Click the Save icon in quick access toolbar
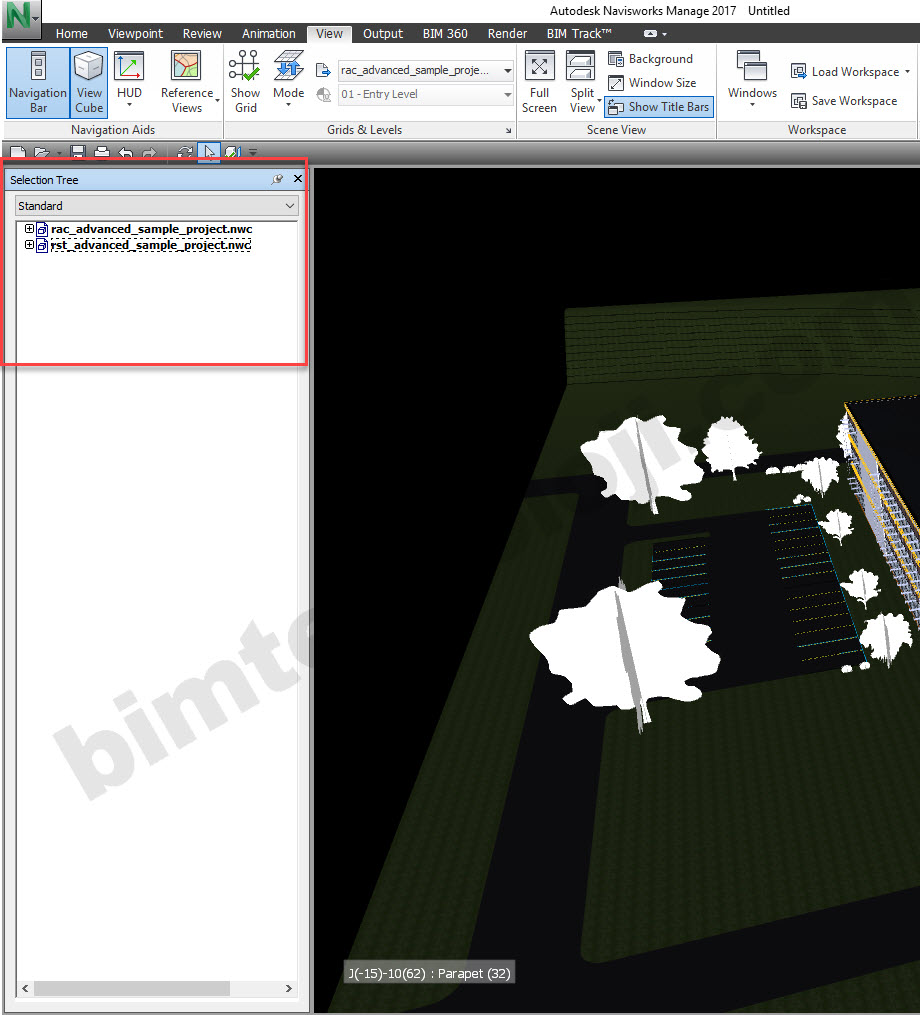Image resolution: width=920 pixels, height=1015 pixels. coord(77,153)
